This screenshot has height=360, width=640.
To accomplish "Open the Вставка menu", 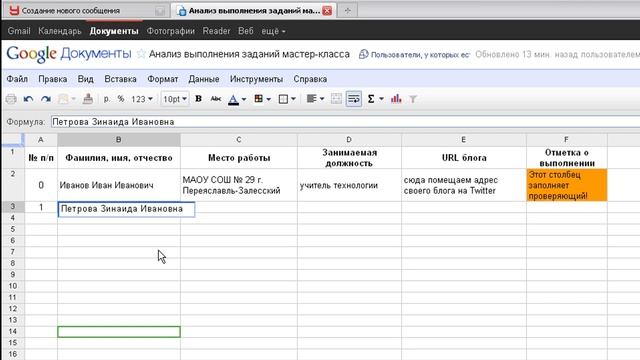I will point(120,79).
